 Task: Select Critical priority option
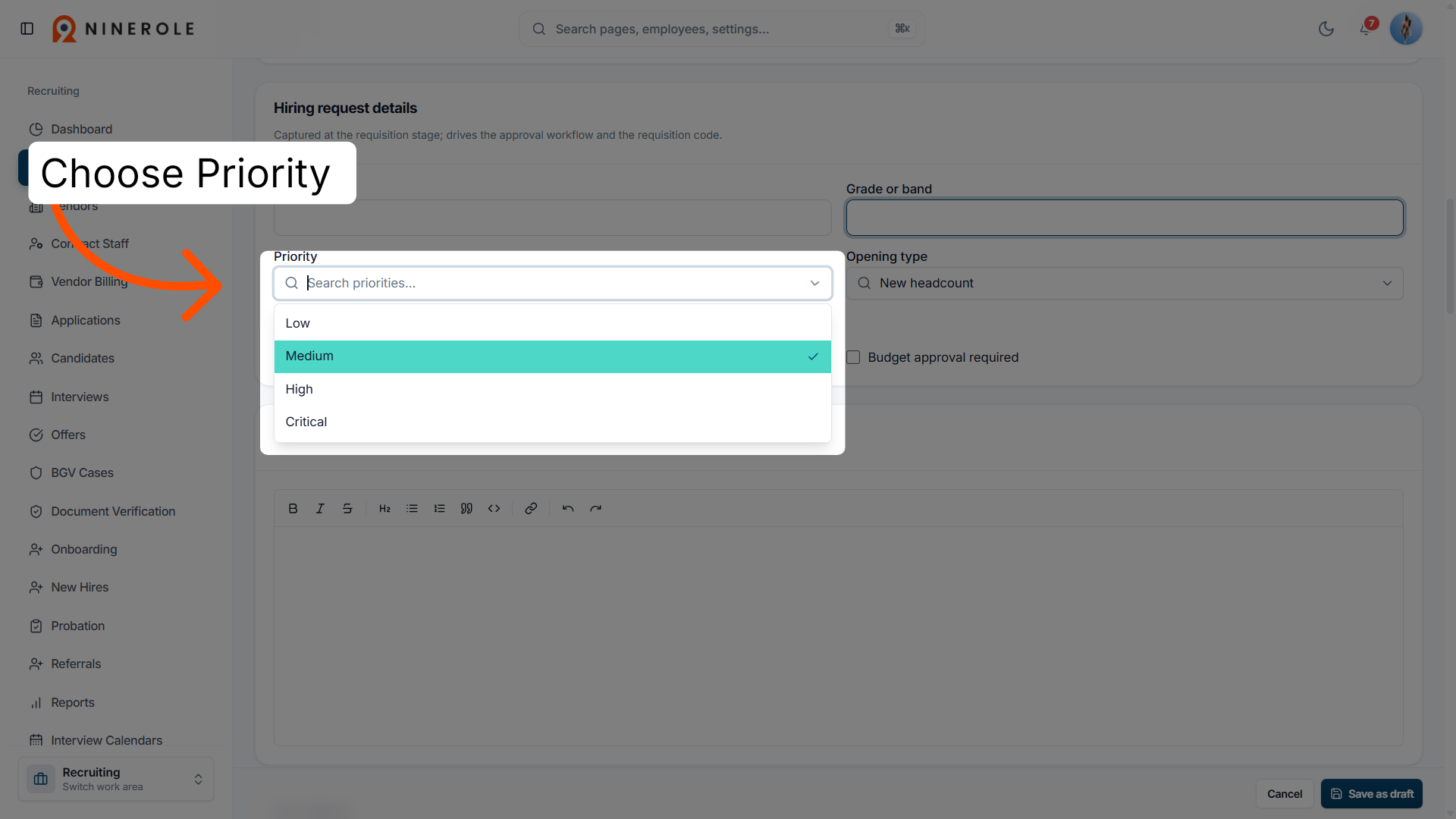click(x=552, y=422)
